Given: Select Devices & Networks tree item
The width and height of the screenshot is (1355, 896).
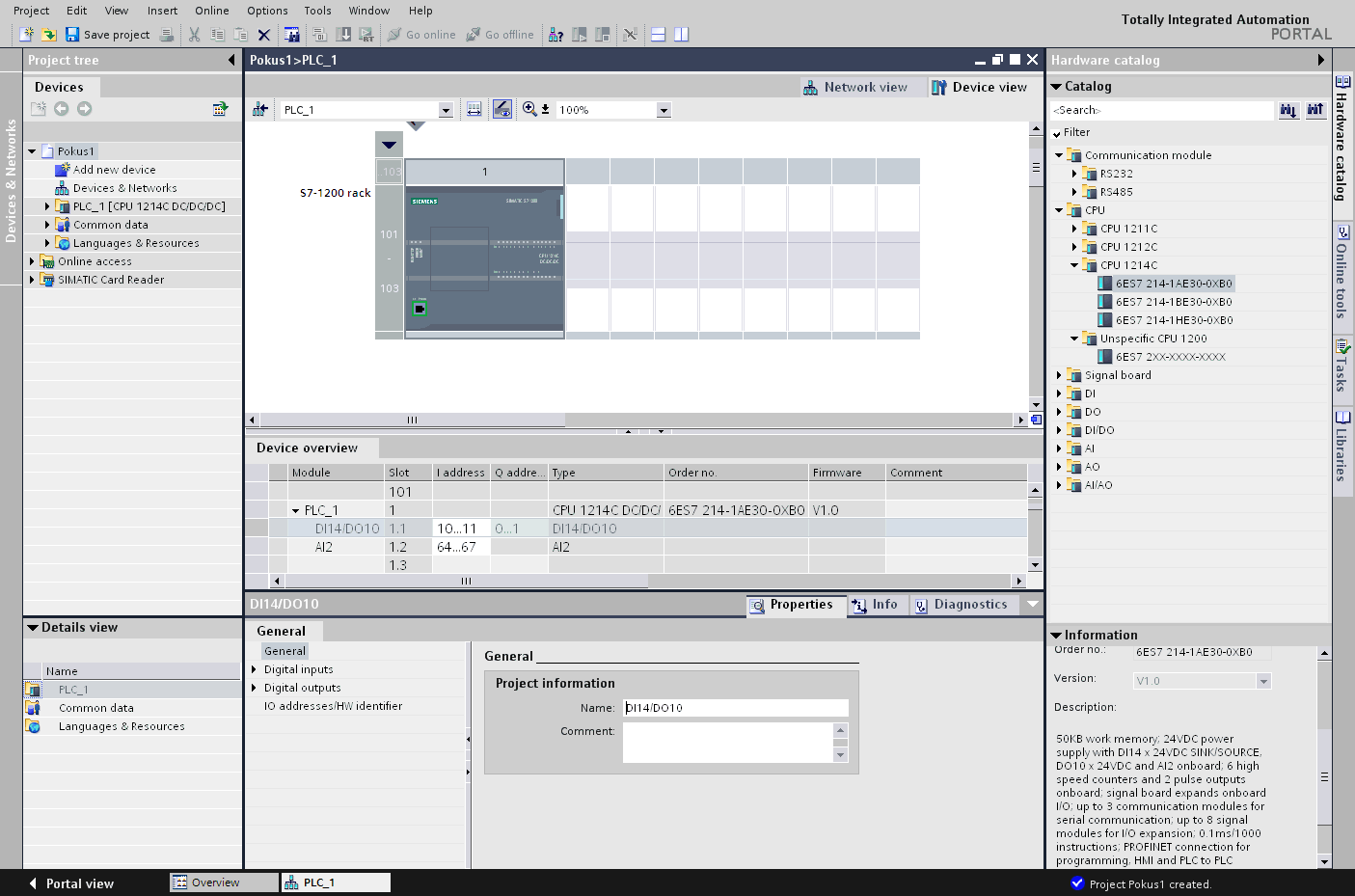Looking at the screenshot, I should coord(124,188).
